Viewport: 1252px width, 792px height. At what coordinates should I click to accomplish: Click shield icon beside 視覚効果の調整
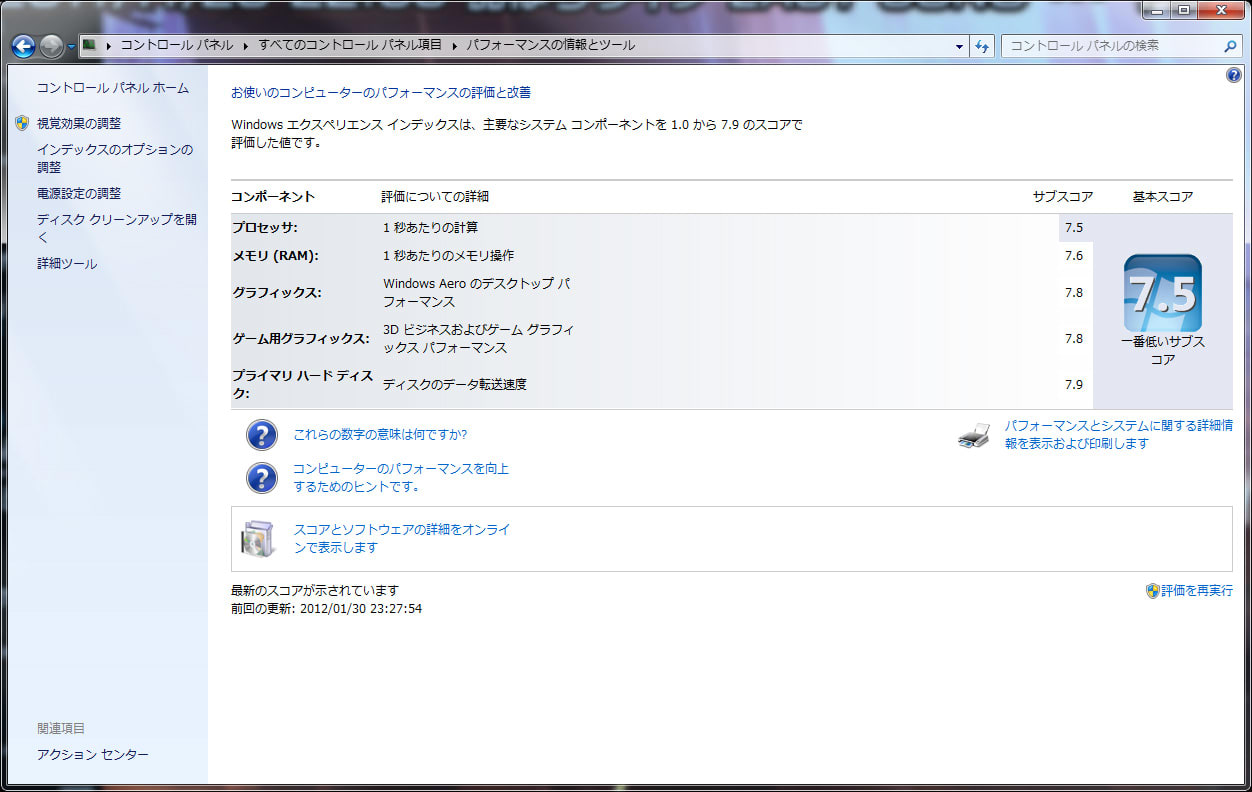tap(22, 123)
